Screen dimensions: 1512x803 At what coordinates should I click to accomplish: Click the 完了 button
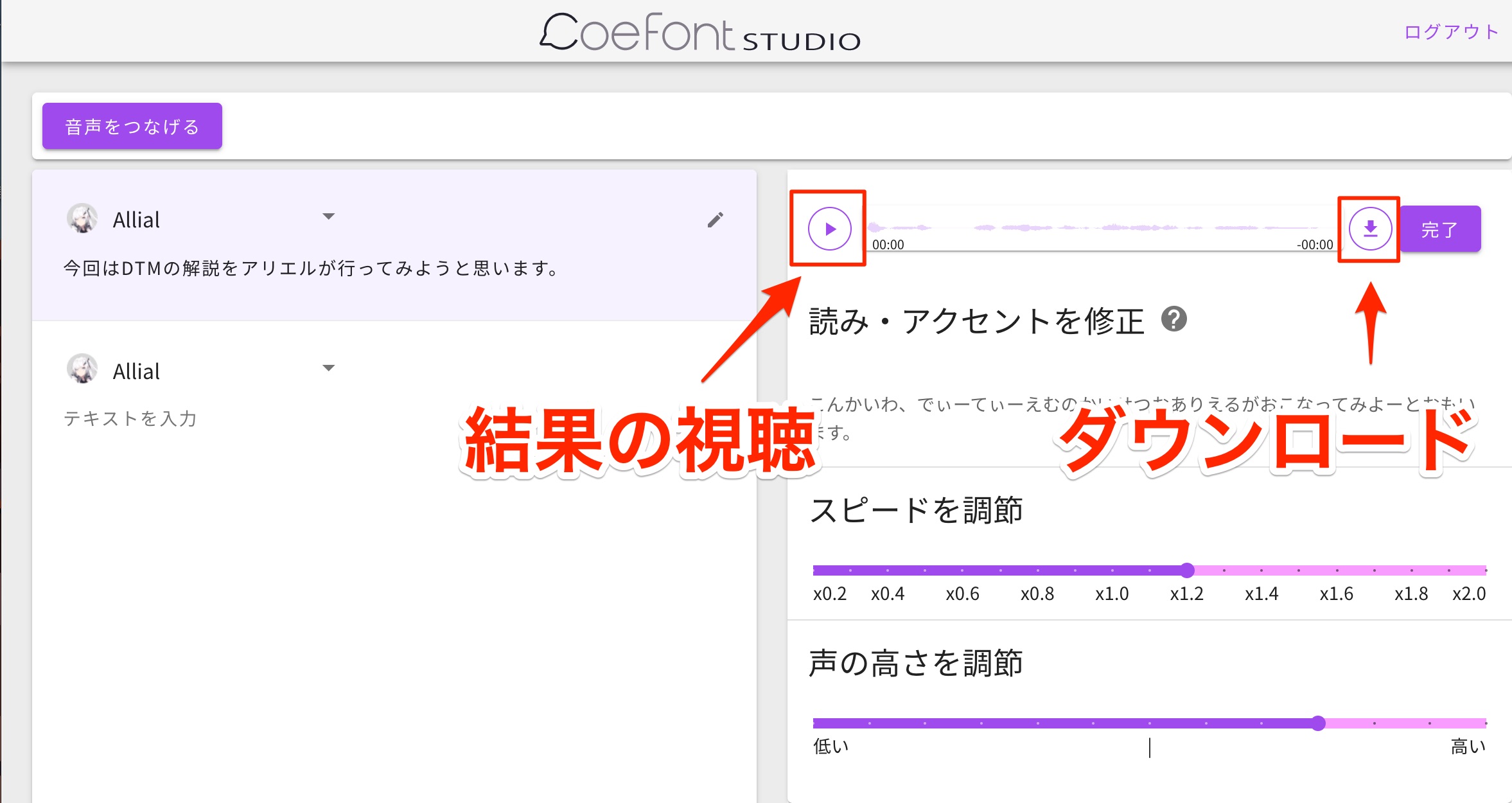click(x=1440, y=229)
